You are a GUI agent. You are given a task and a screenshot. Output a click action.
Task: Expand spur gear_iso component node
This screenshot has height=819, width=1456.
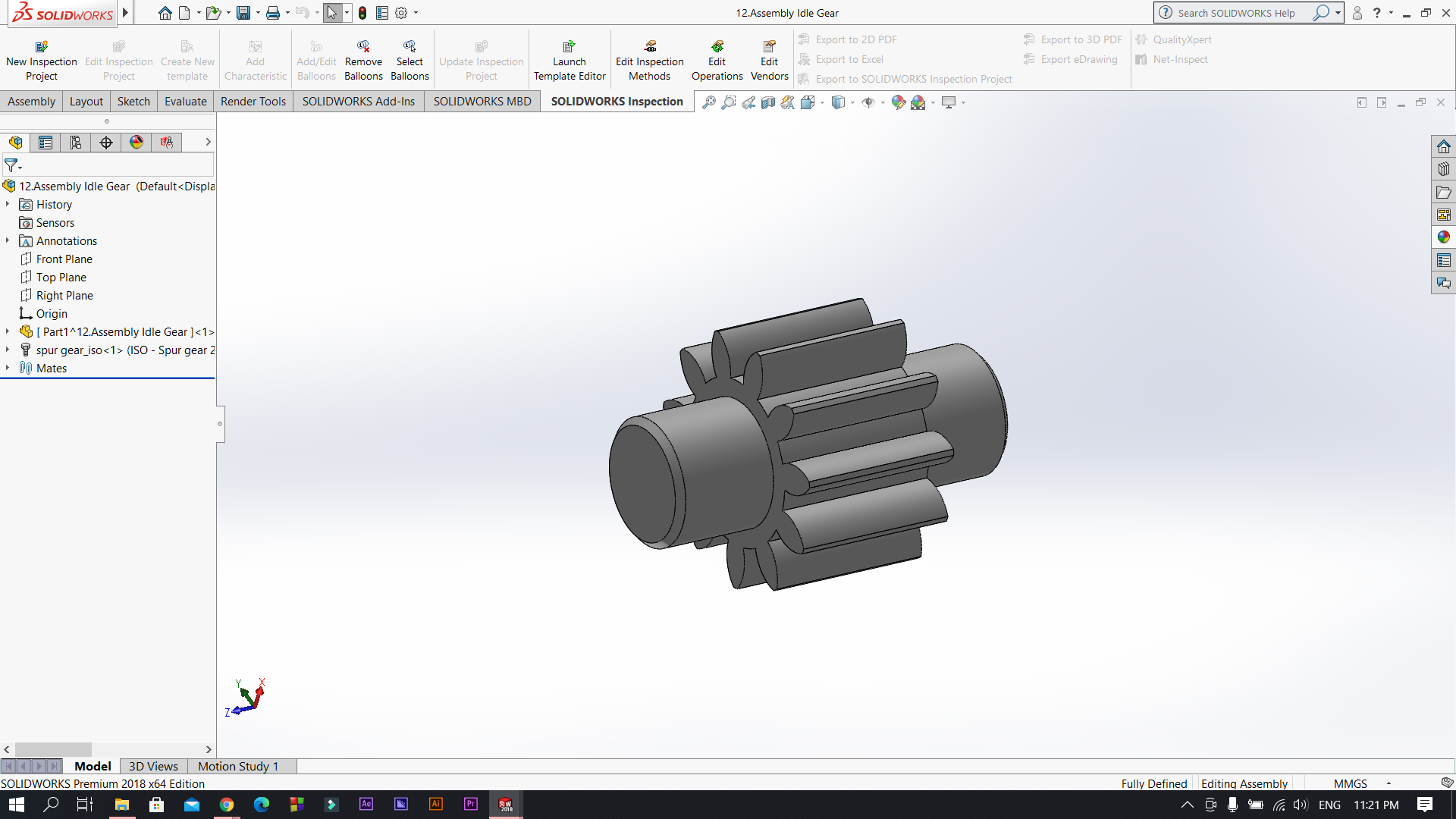tap(8, 350)
